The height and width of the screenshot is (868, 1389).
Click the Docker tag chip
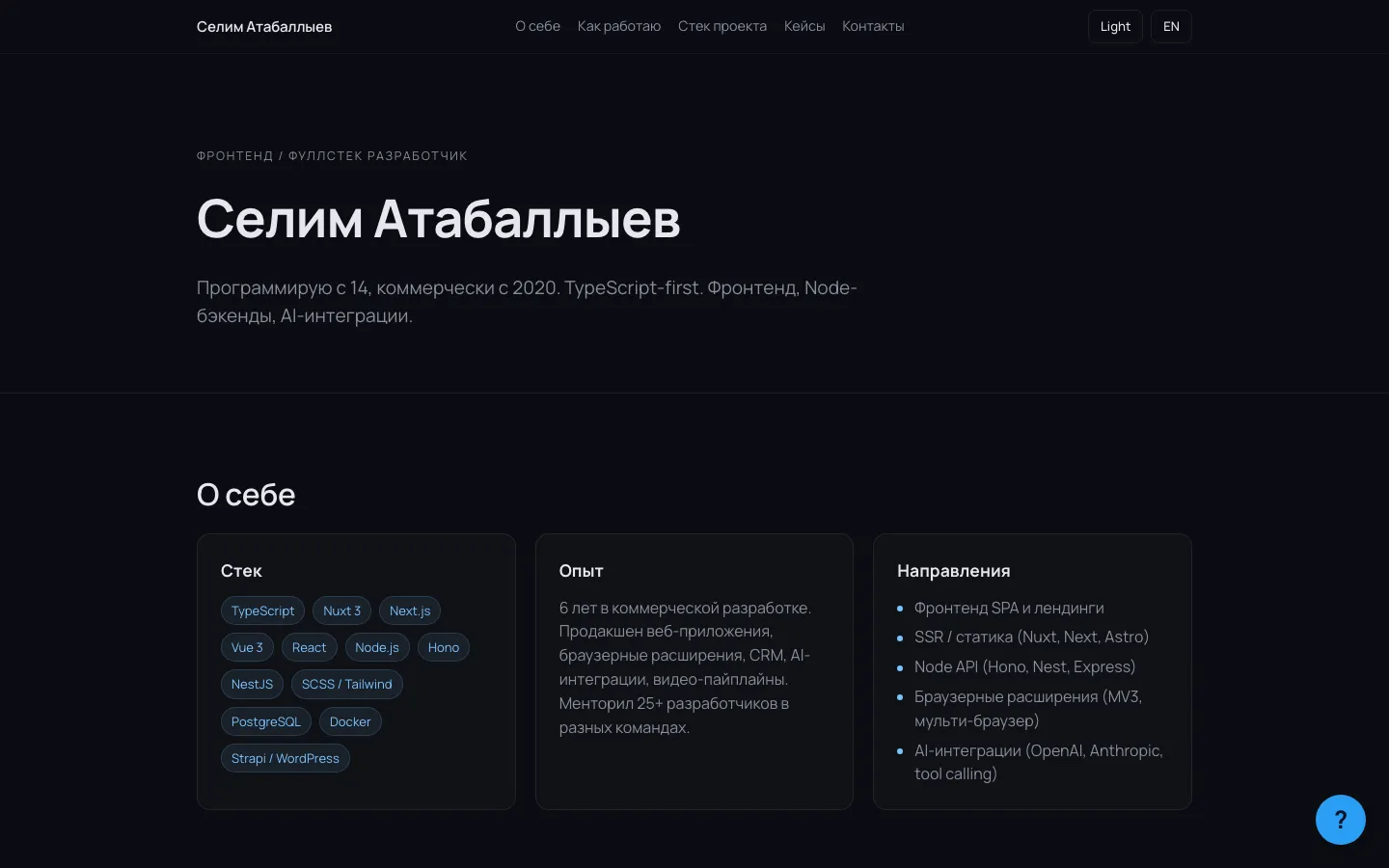coord(350,721)
